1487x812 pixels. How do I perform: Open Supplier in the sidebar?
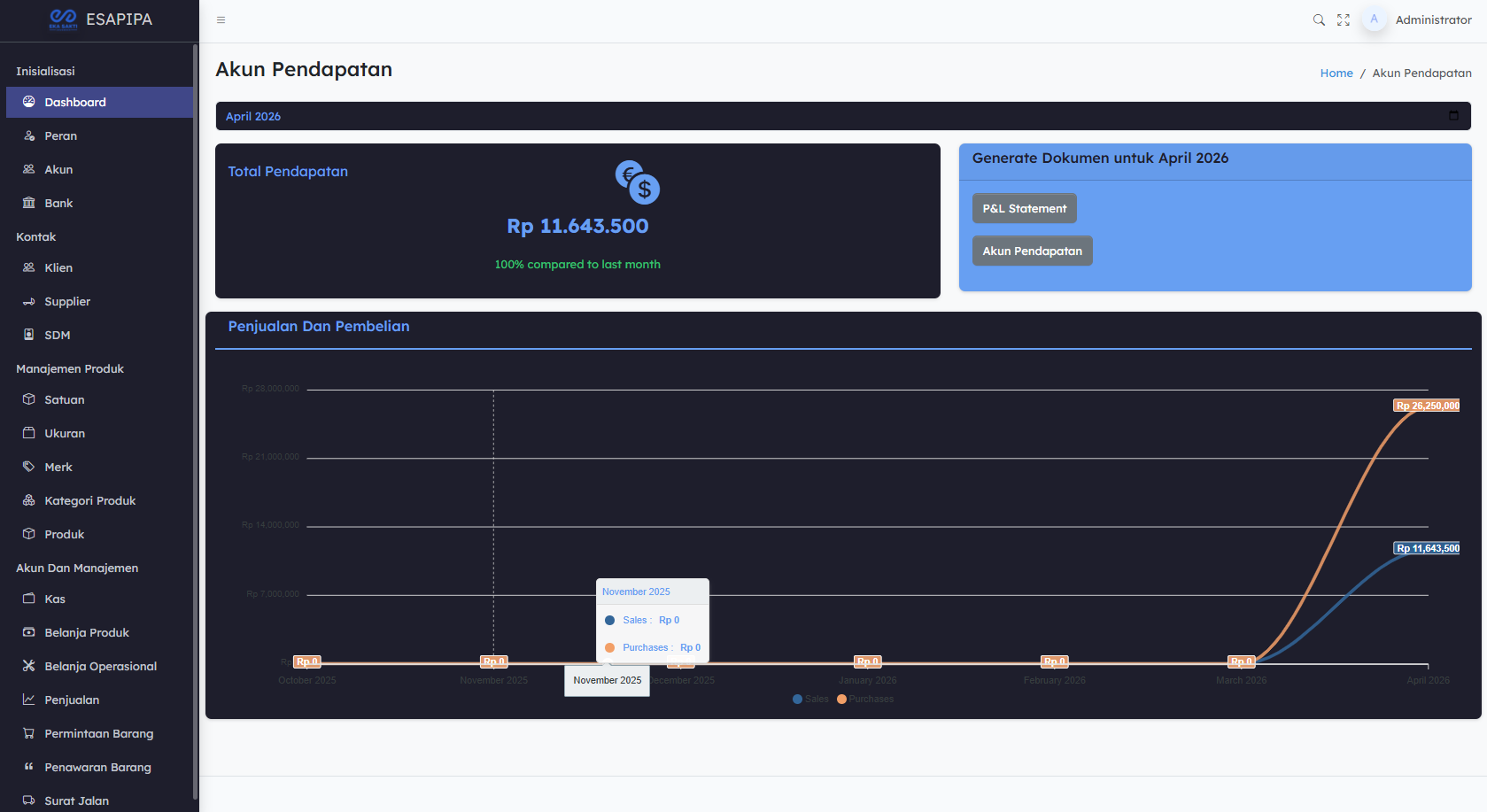pos(99,301)
